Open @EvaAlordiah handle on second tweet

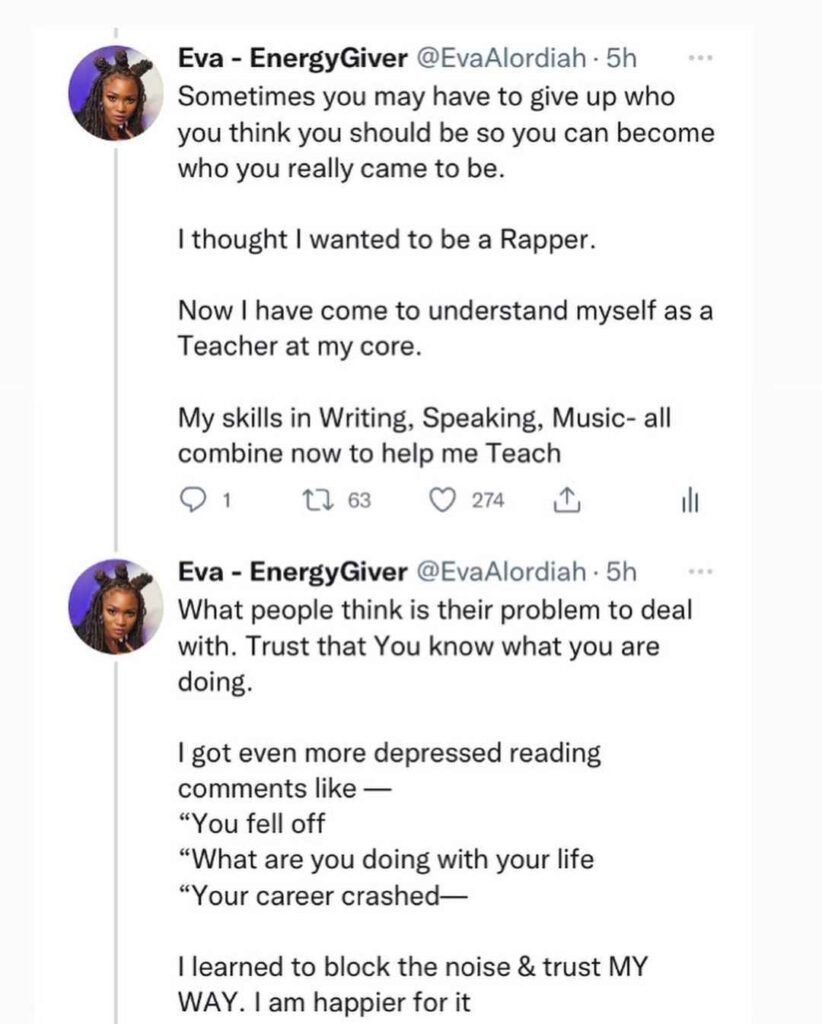pos(500,572)
